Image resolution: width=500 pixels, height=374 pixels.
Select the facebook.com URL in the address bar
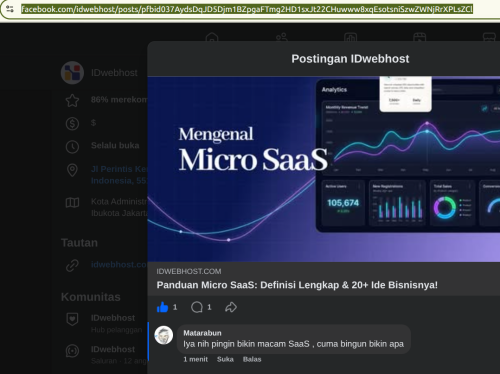click(x=247, y=9)
